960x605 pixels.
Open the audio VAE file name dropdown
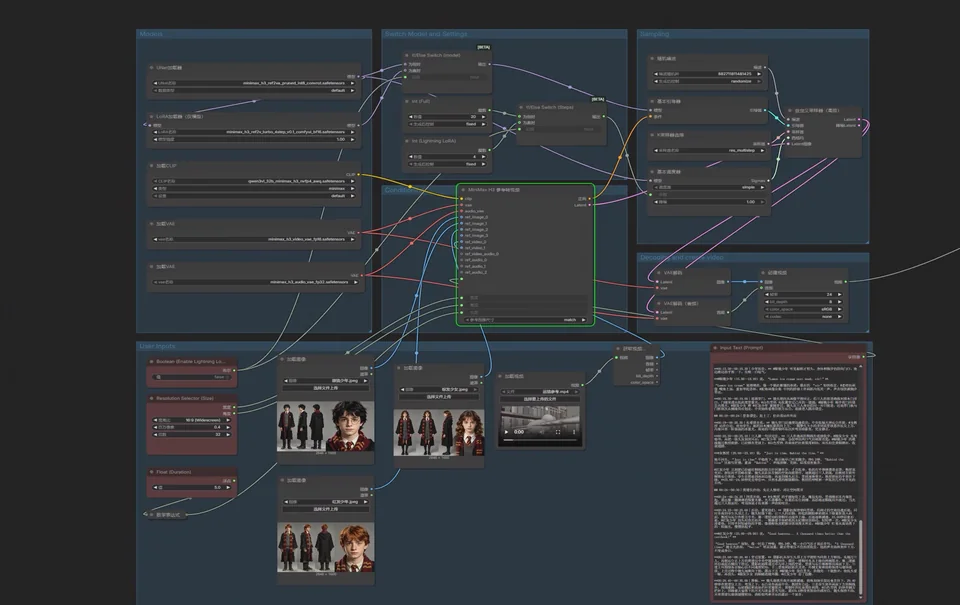[255, 282]
